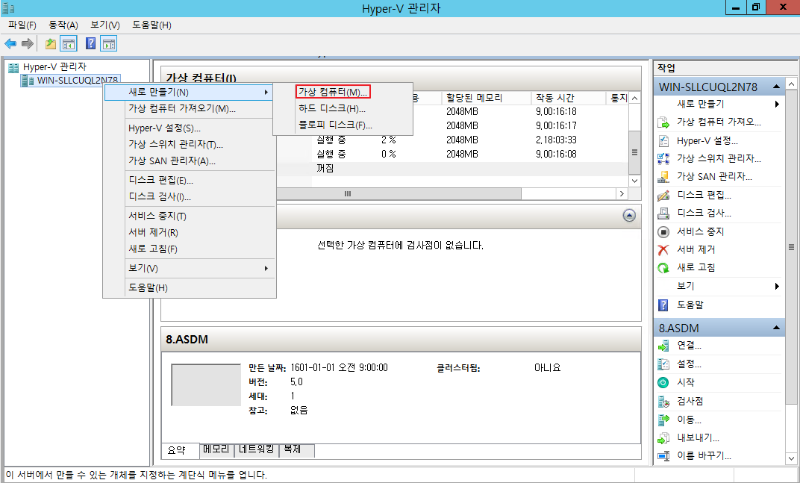This screenshot has width=800, height=483.
Task: Click the 8.ASDM virtual machine thumbnail
Action: [206, 385]
